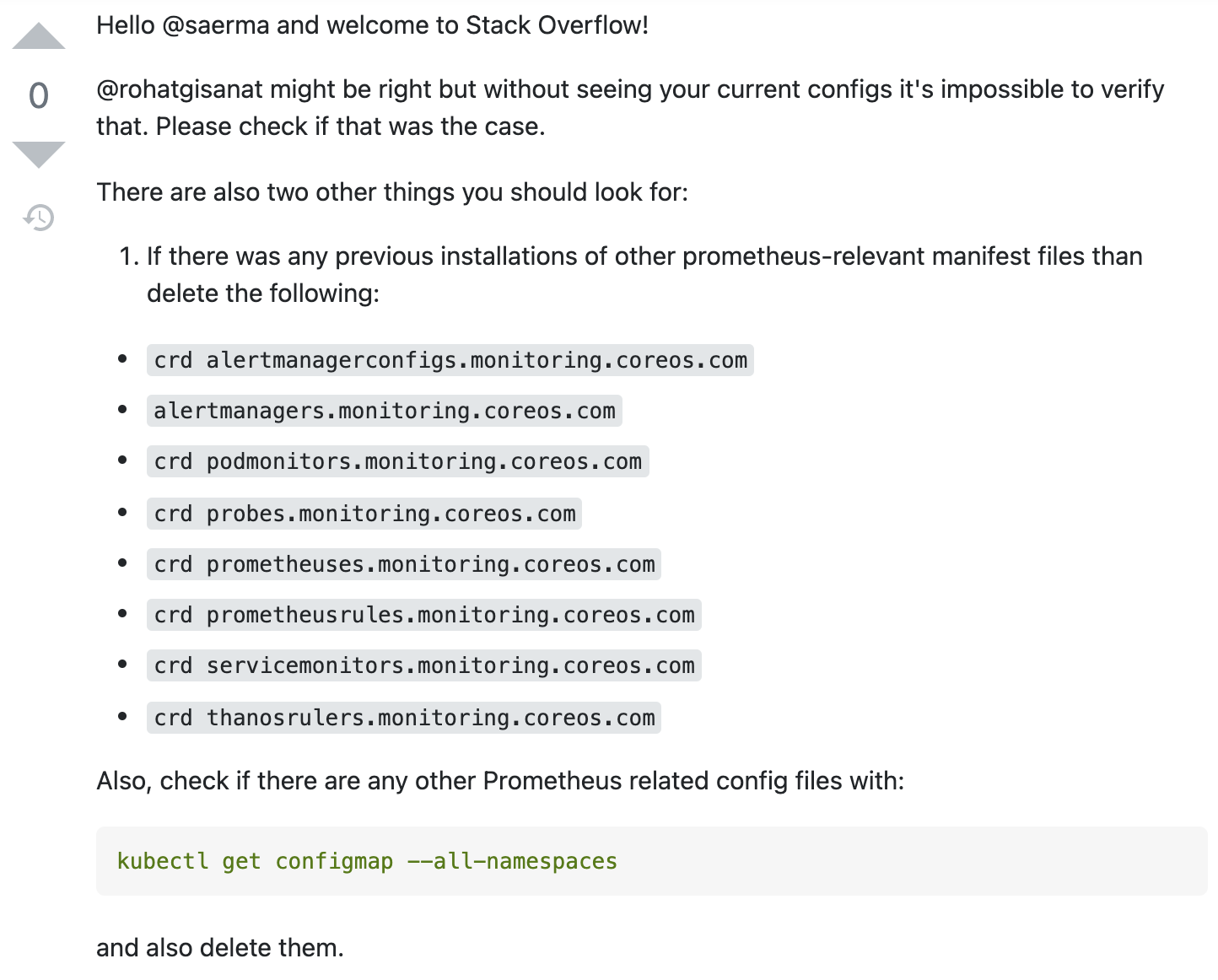
Task: Click the crd probes.monitoring.coreos.com code
Action: coord(364,514)
